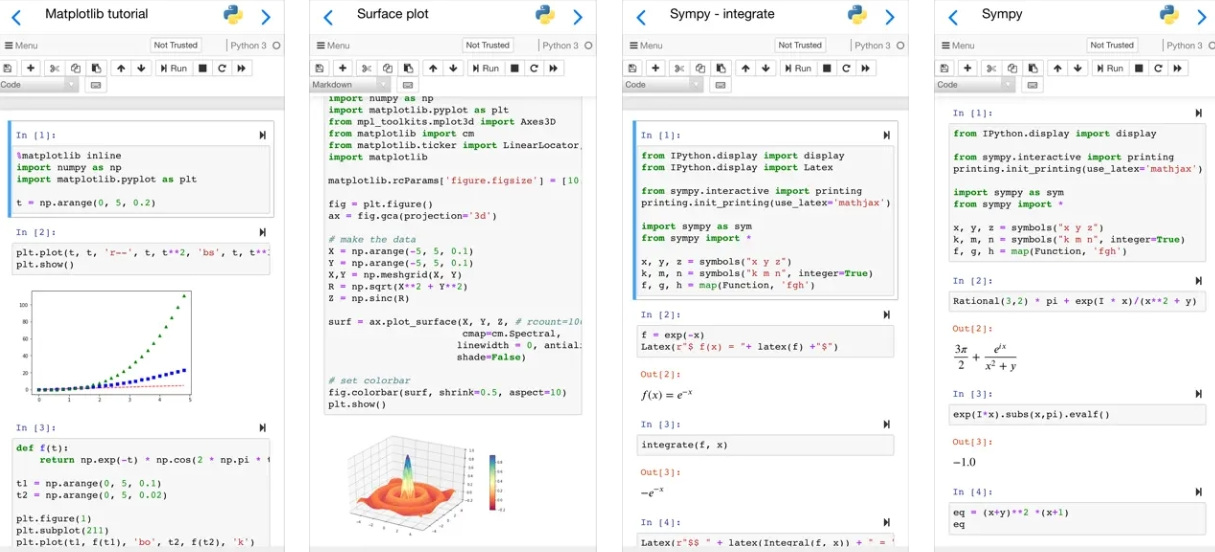Open keyboard command palette in Surface plot

coord(408,85)
